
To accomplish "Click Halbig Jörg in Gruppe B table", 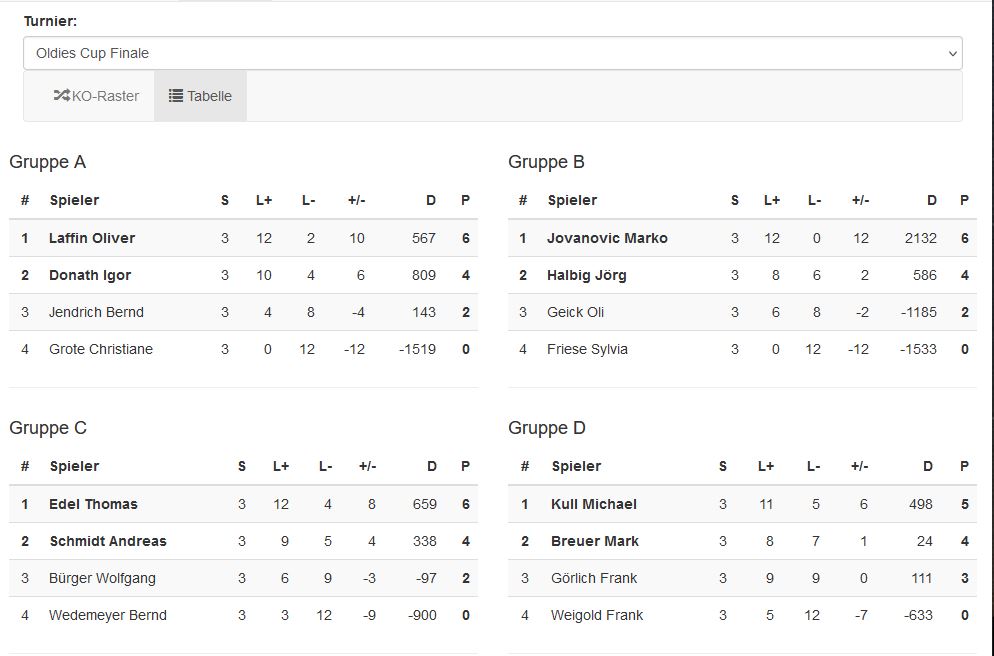I will click(587, 275).
